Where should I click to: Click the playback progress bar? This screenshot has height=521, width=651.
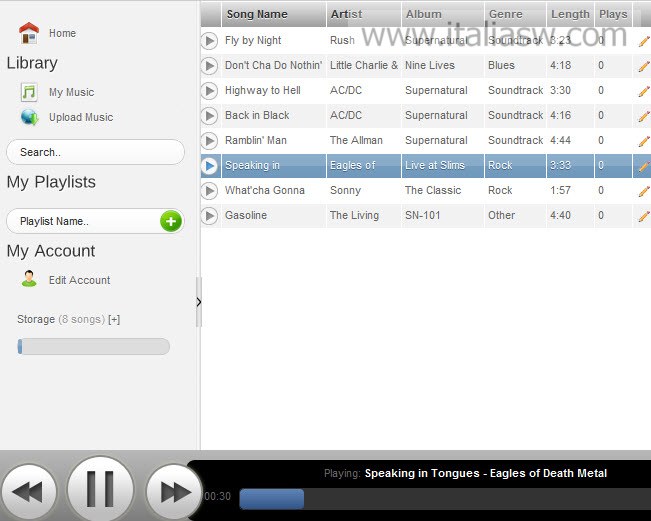click(x=445, y=499)
